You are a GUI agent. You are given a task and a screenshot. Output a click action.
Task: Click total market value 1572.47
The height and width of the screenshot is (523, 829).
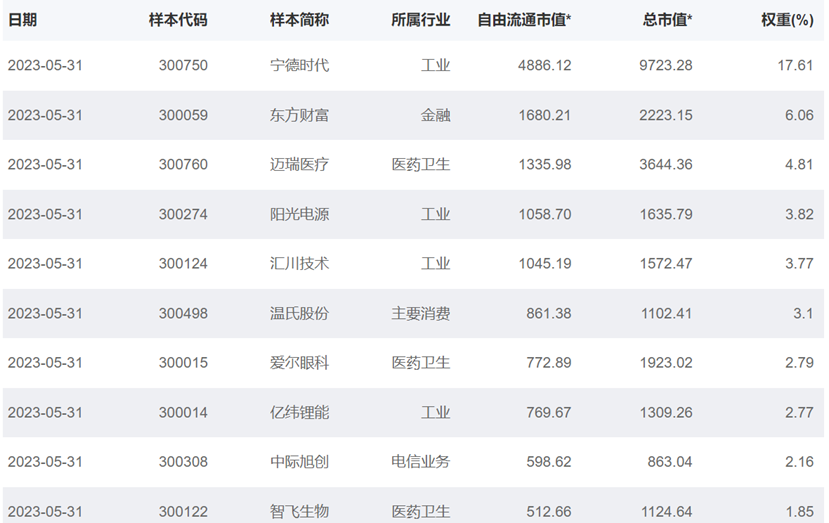666,263
